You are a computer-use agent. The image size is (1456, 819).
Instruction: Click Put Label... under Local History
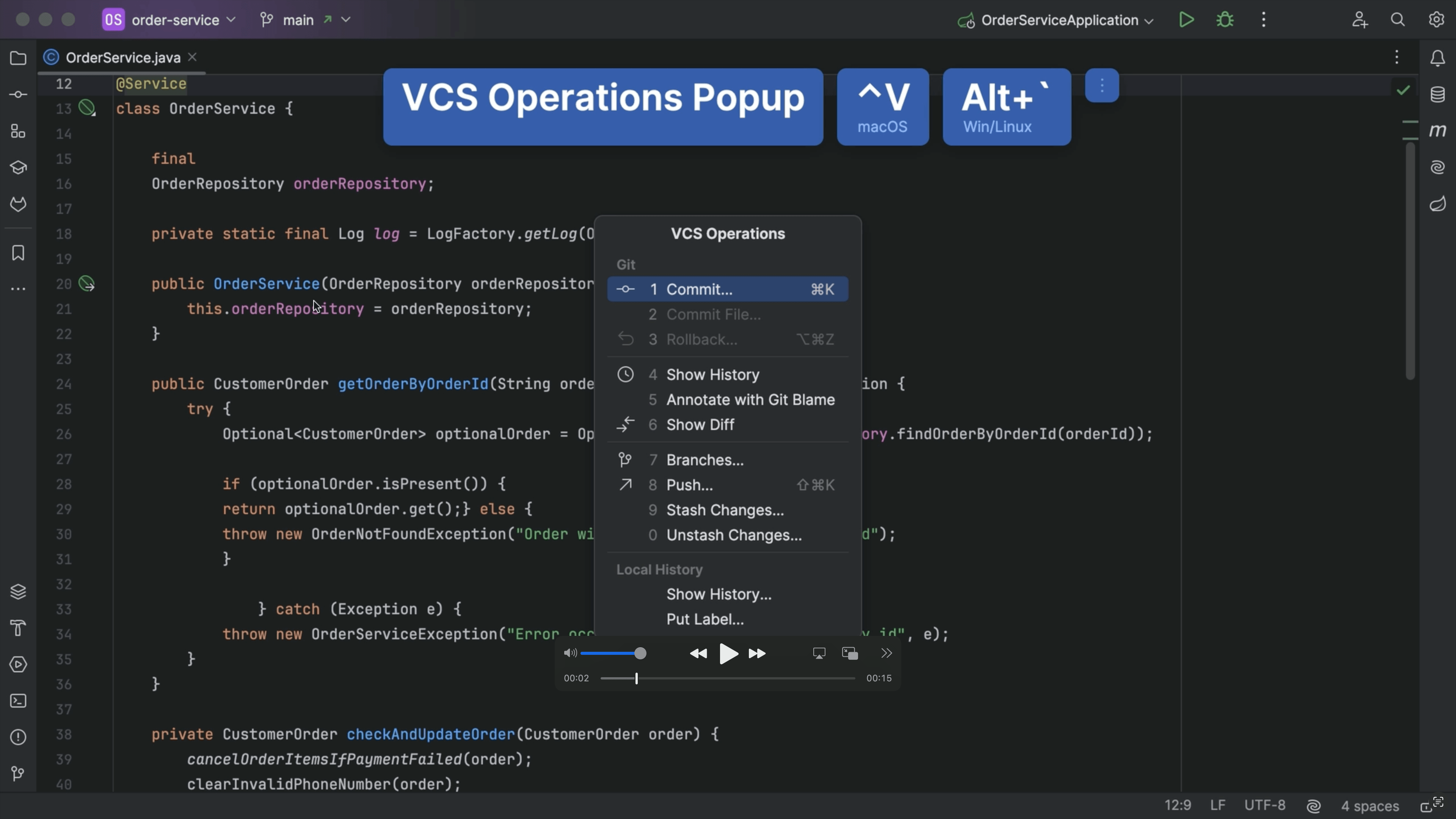coord(705,619)
